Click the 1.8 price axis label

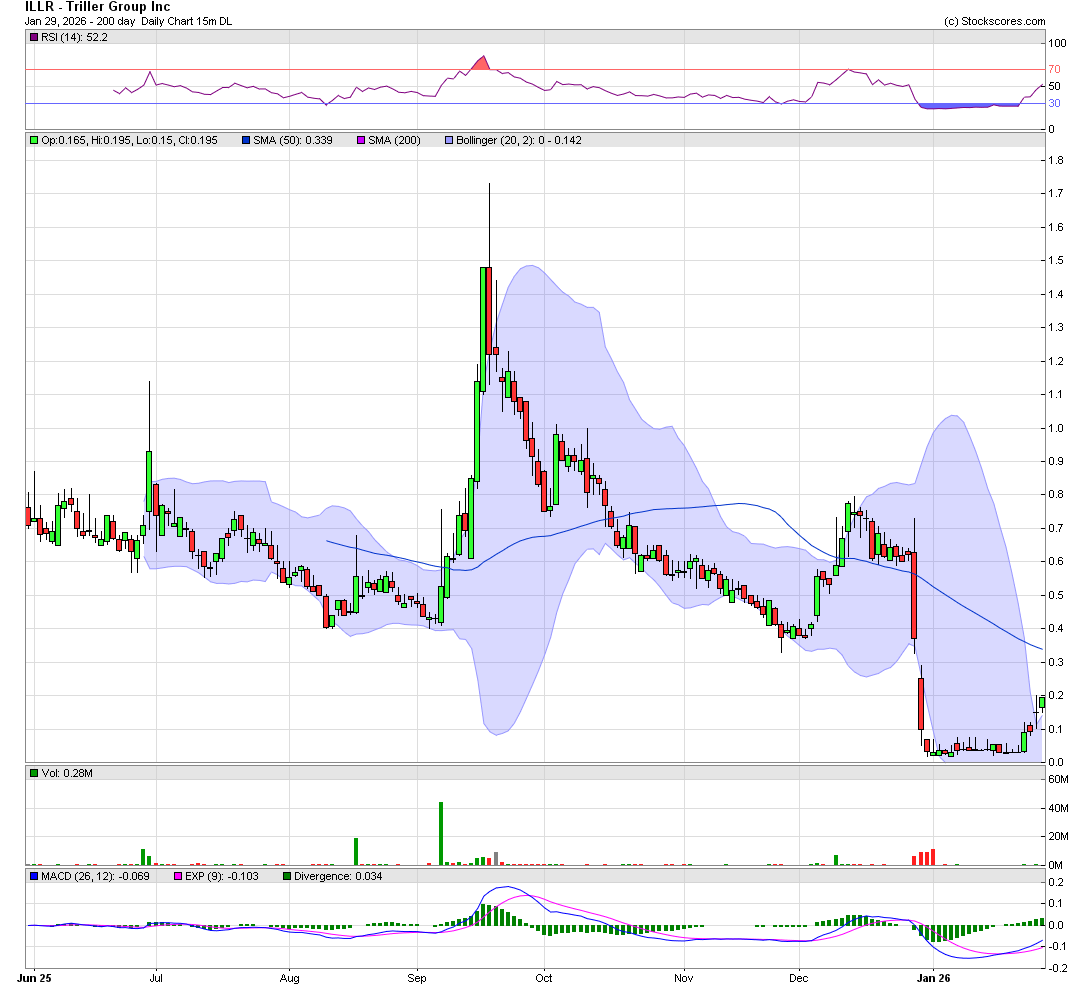(x=1056, y=161)
